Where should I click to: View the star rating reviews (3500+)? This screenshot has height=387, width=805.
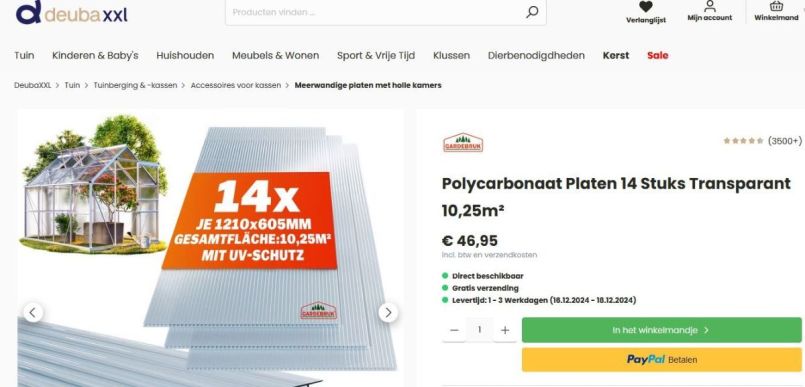pyautogui.click(x=762, y=141)
